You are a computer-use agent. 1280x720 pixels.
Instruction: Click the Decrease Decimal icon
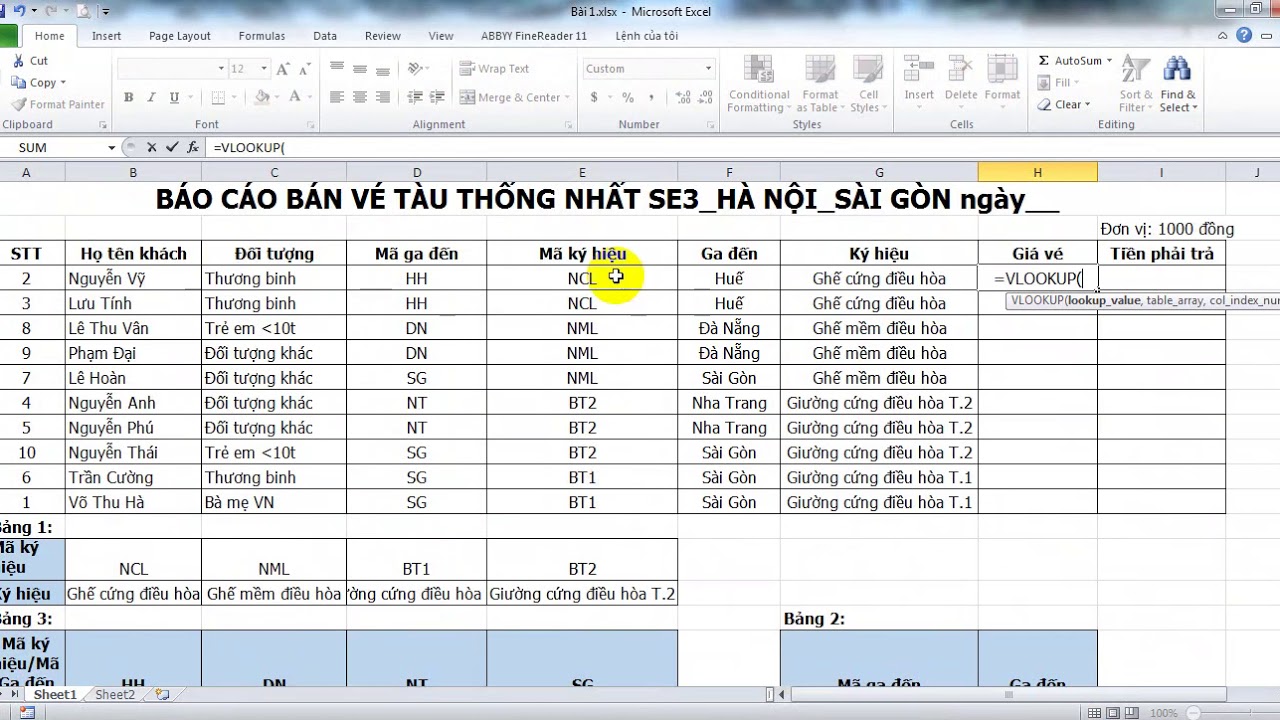(x=704, y=97)
